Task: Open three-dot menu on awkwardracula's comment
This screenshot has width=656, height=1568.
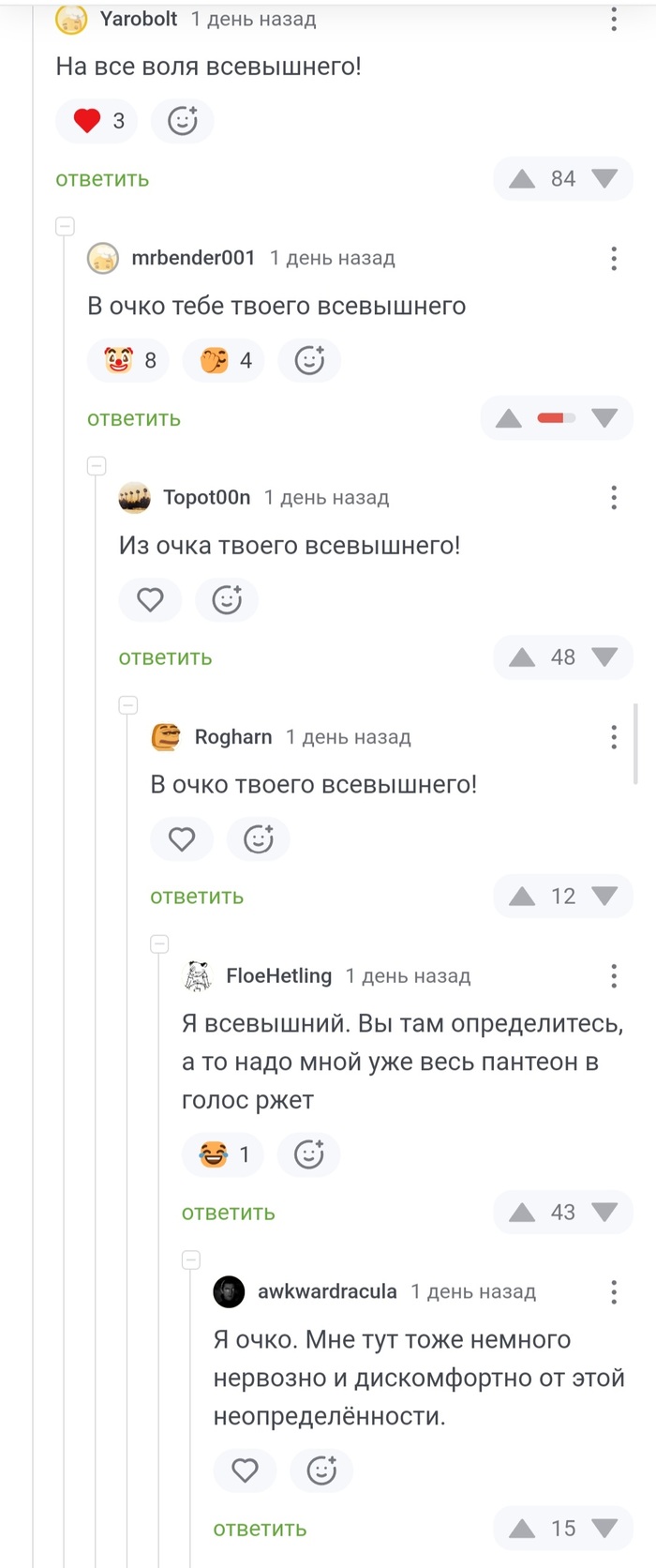Action: coord(614,1291)
